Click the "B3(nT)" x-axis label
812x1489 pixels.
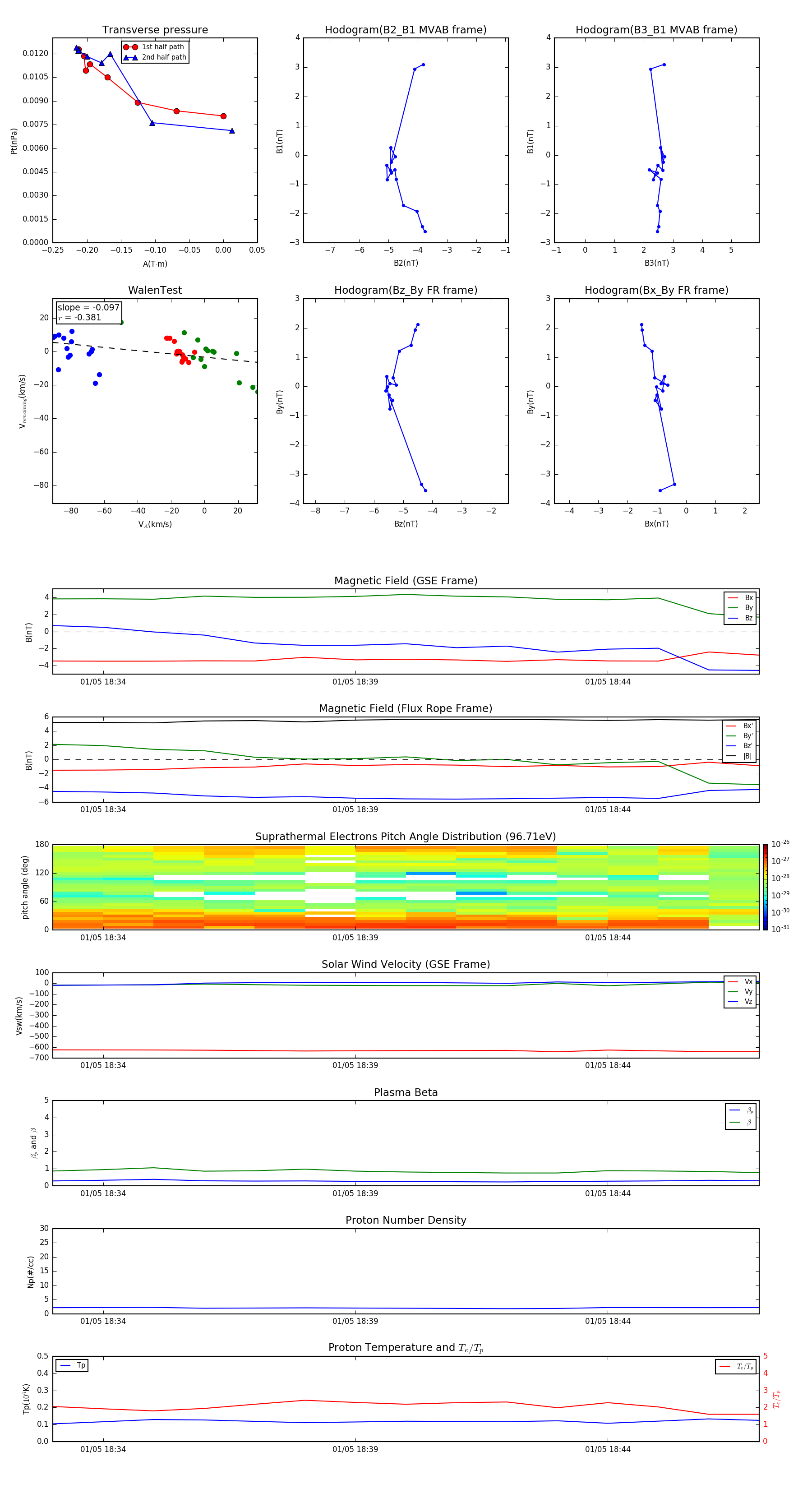(656, 263)
